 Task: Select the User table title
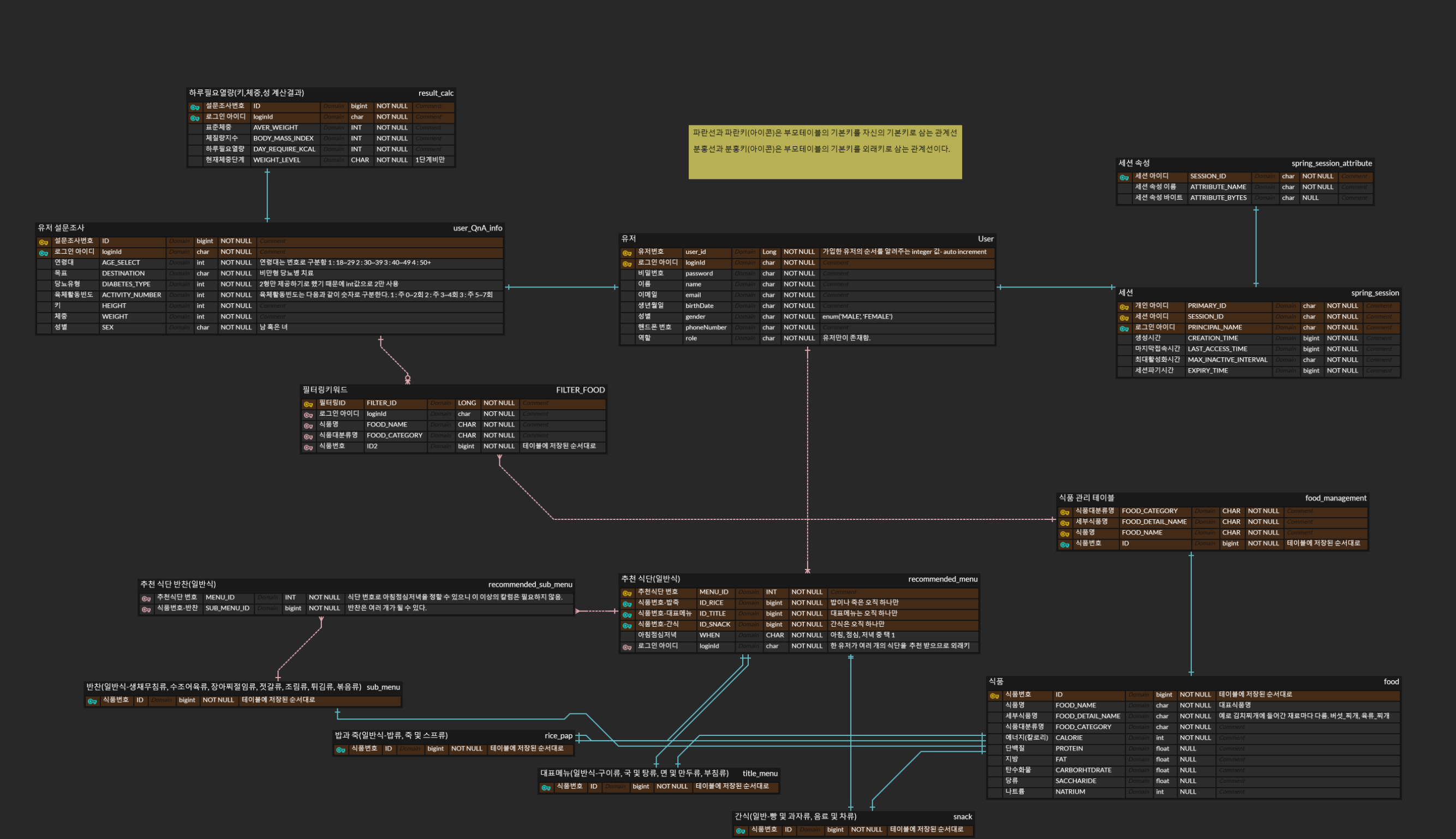[x=986, y=238]
